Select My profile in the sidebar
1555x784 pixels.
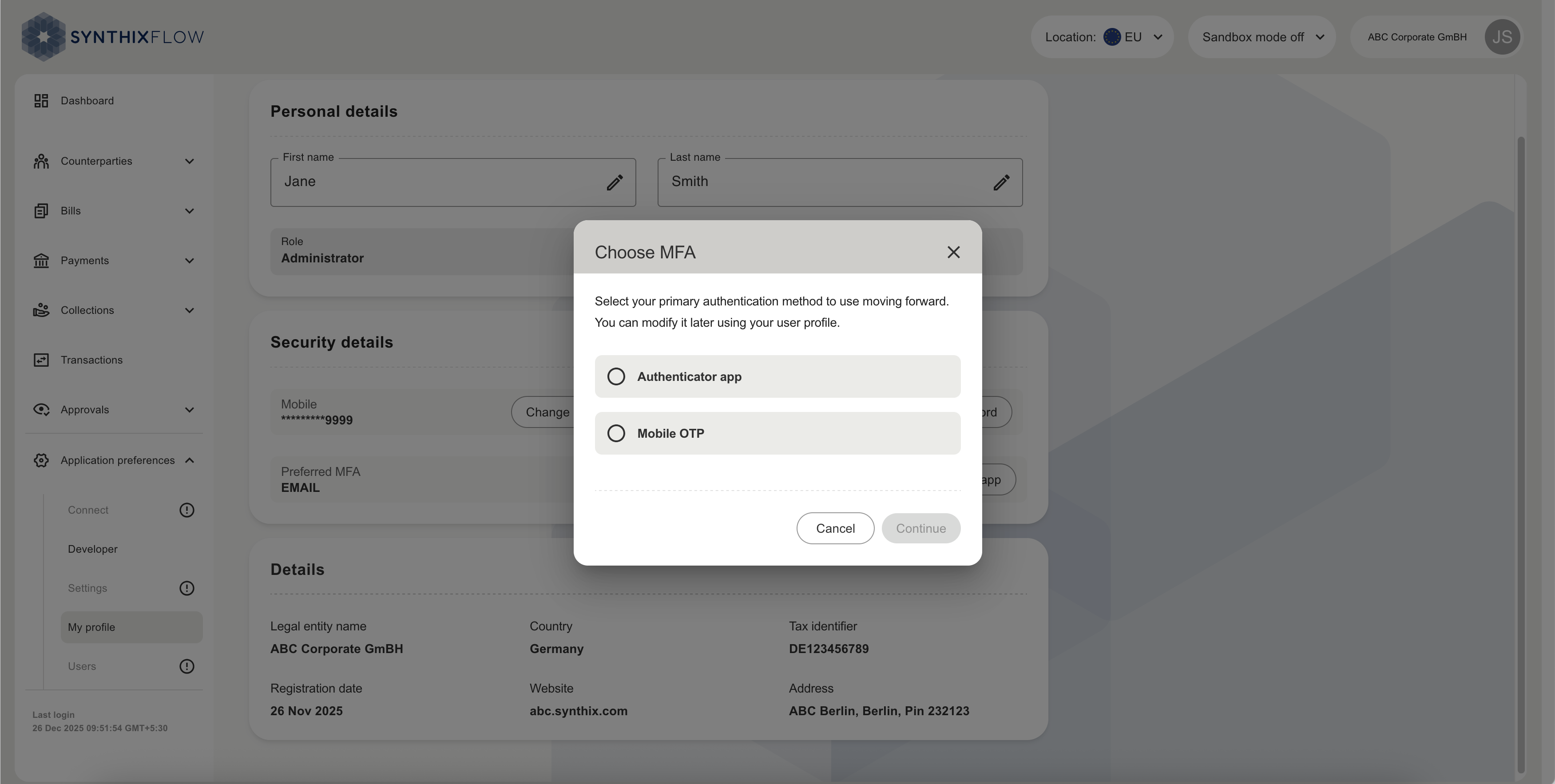[x=131, y=627]
